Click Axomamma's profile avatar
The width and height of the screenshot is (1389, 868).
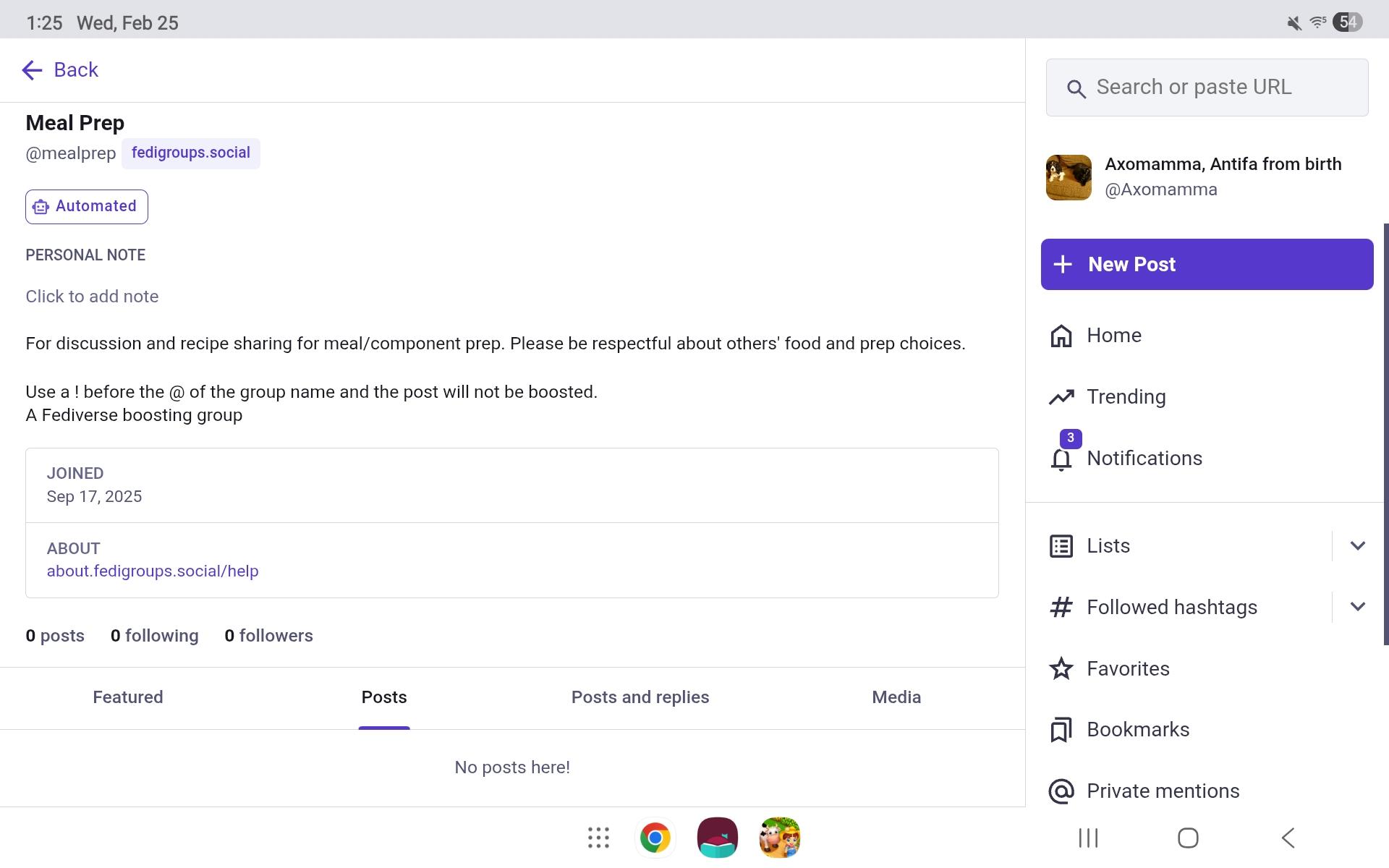click(1069, 176)
